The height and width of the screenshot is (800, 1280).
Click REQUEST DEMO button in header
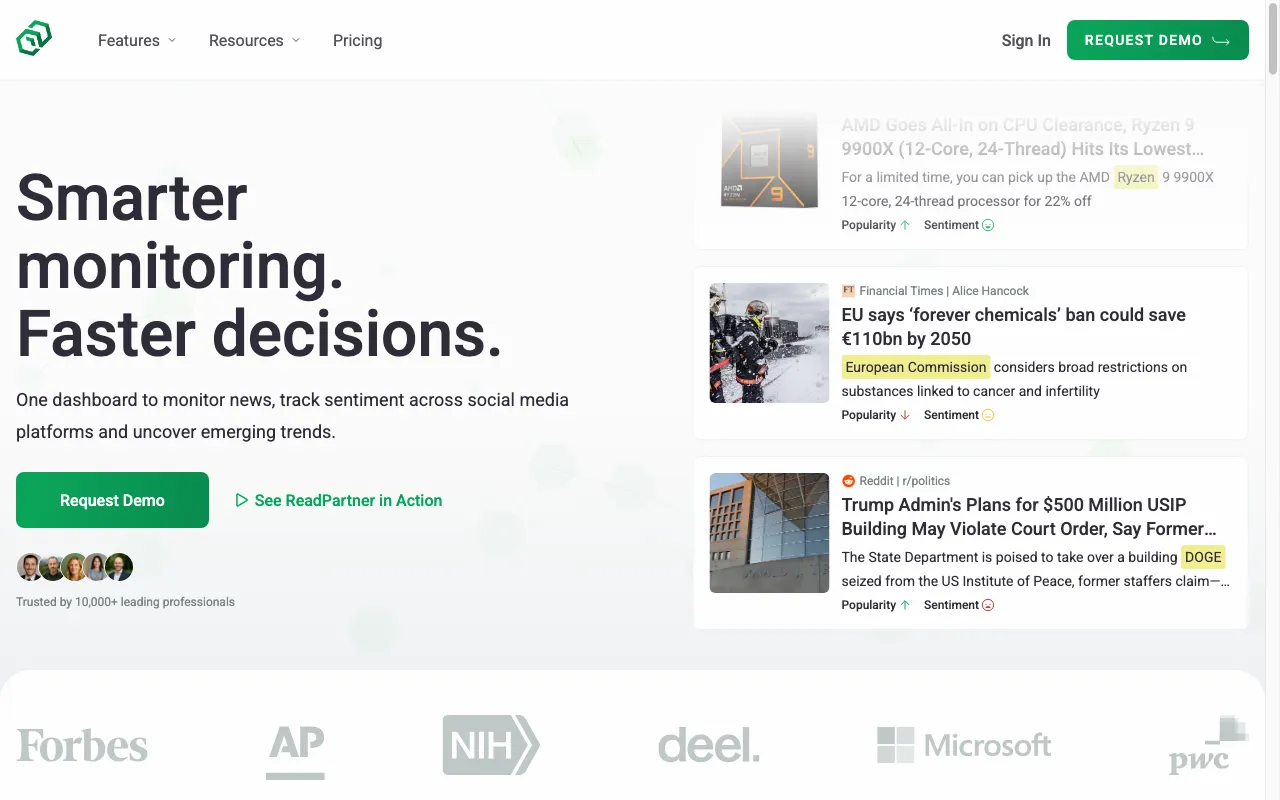point(1158,40)
